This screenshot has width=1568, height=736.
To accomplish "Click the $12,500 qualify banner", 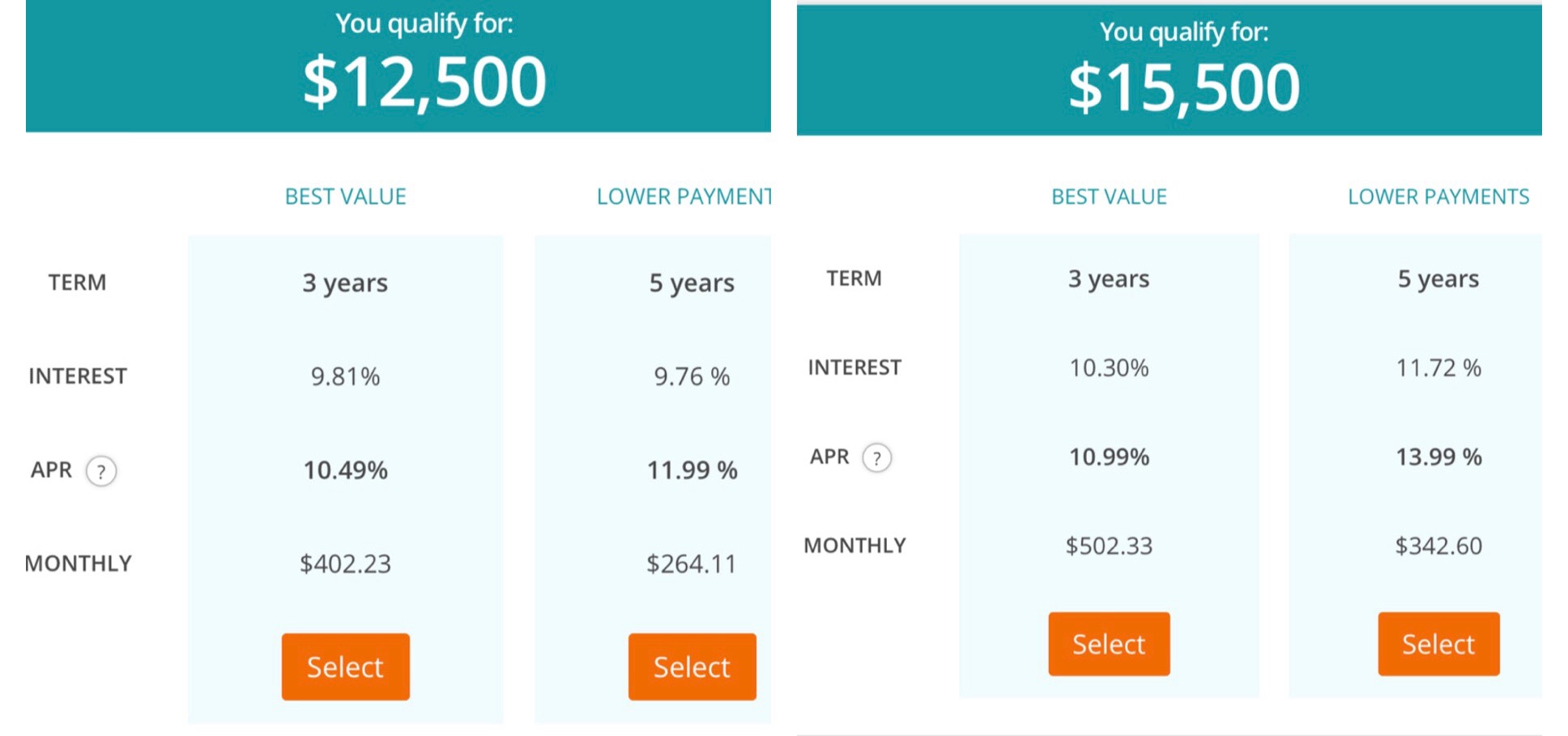I will (398, 66).
